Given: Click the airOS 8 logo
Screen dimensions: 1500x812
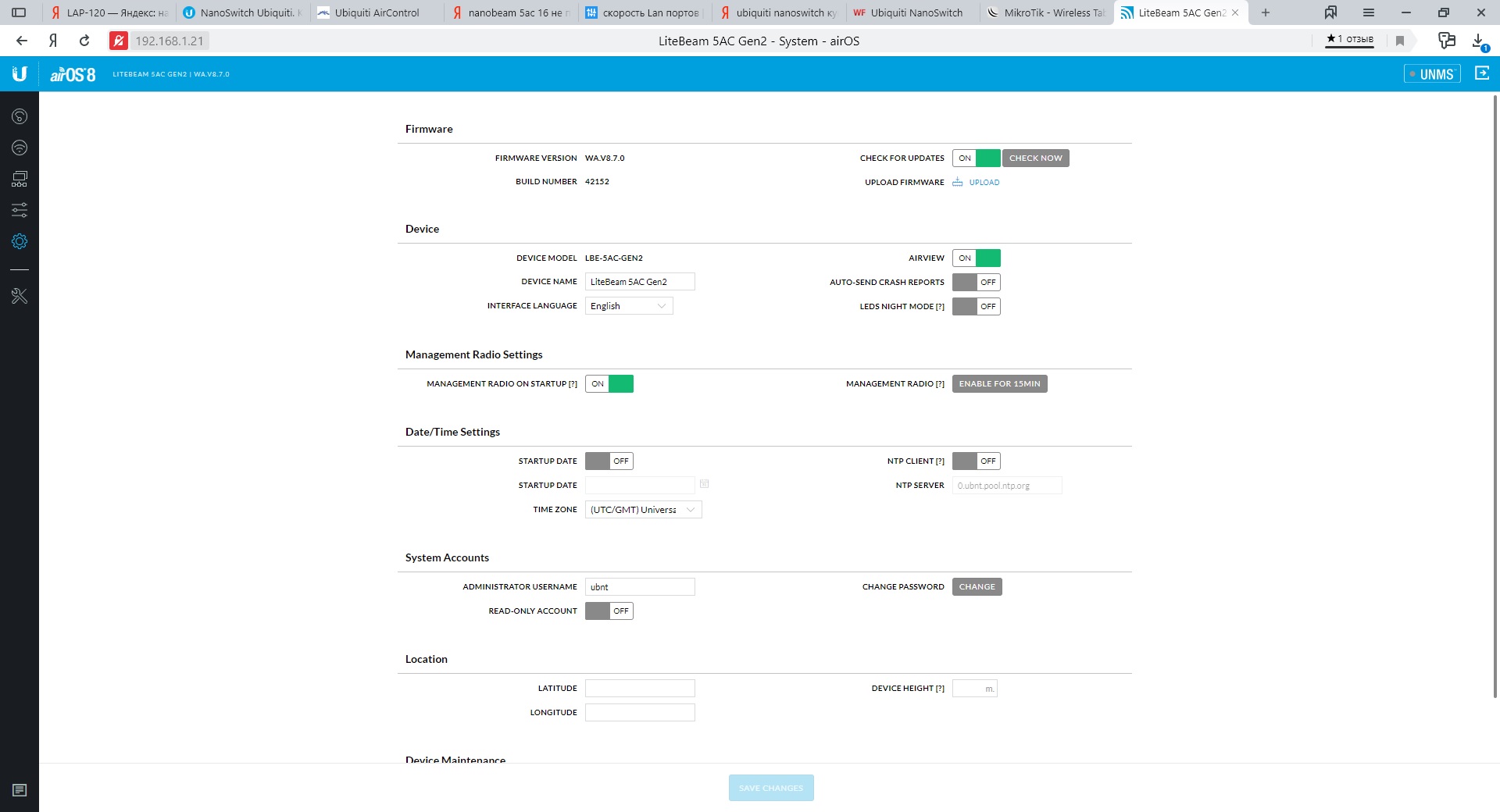Looking at the screenshot, I should coord(73,75).
